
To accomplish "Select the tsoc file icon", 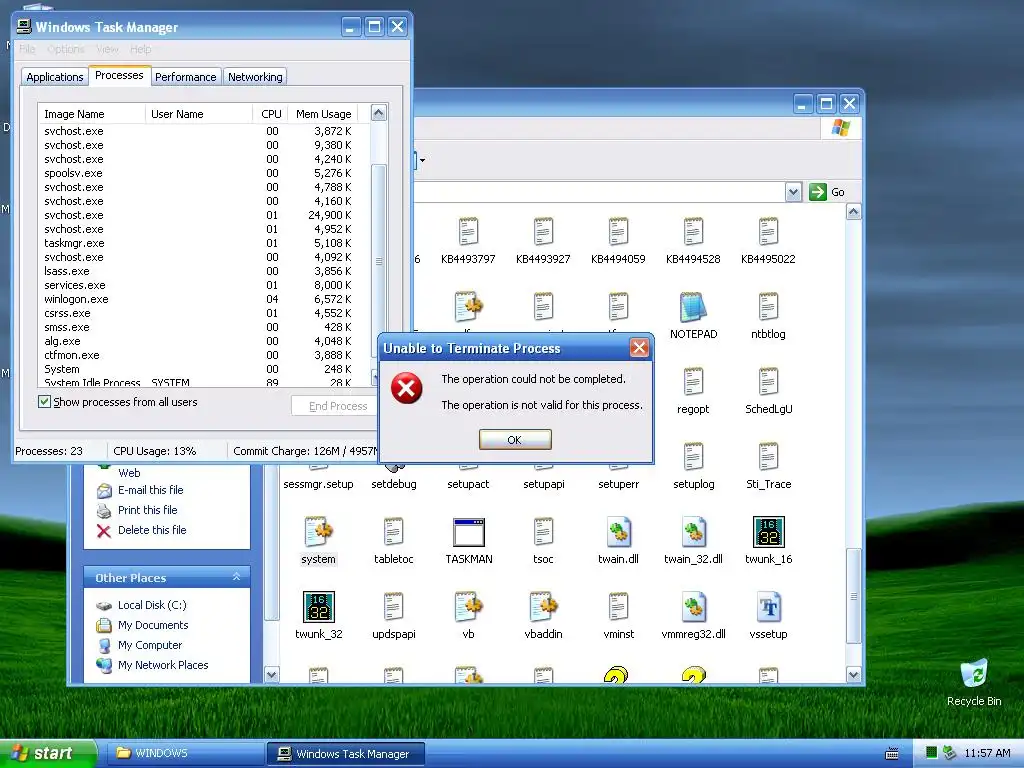I will (x=543, y=532).
